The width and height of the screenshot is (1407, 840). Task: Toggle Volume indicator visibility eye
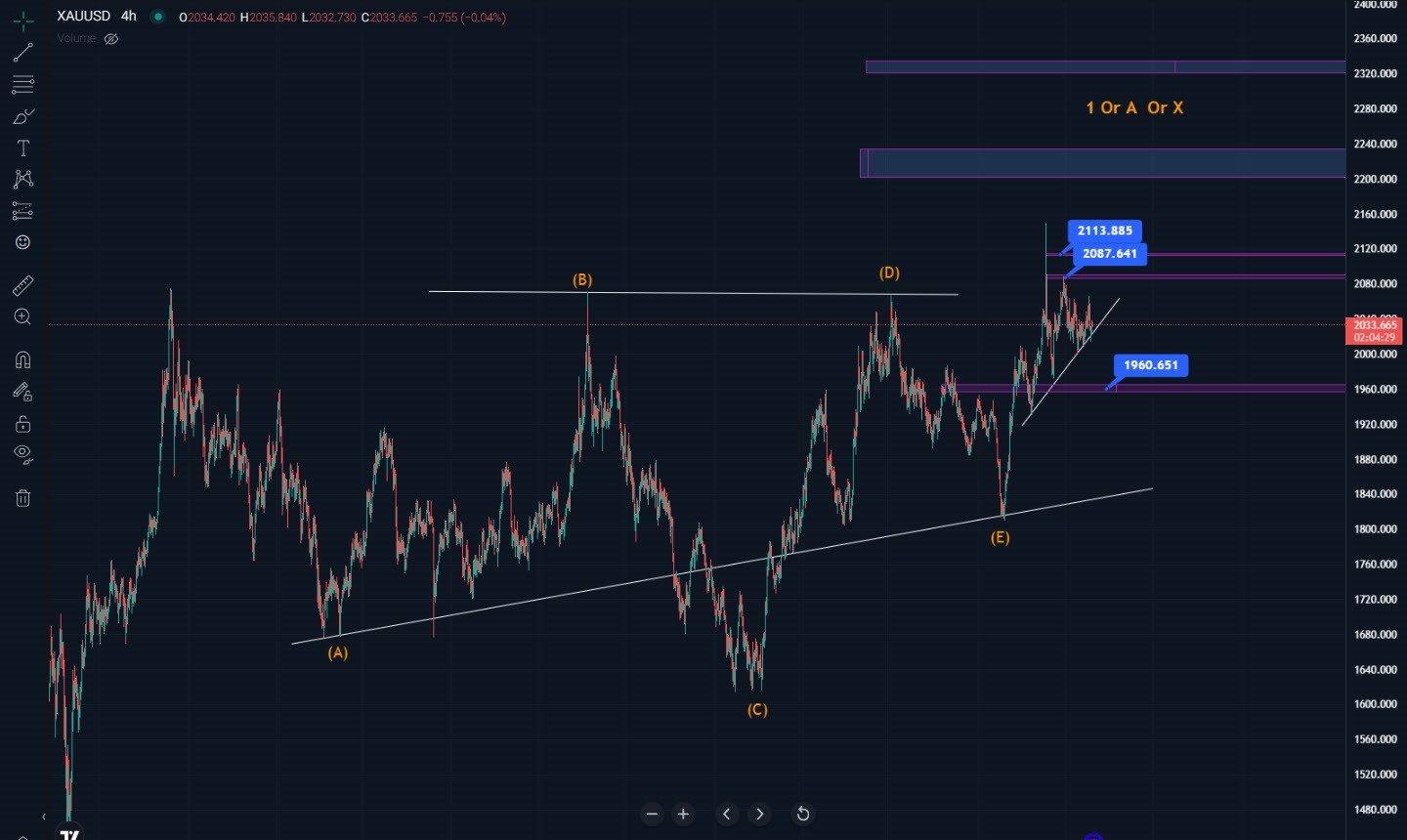tap(111, 39)
